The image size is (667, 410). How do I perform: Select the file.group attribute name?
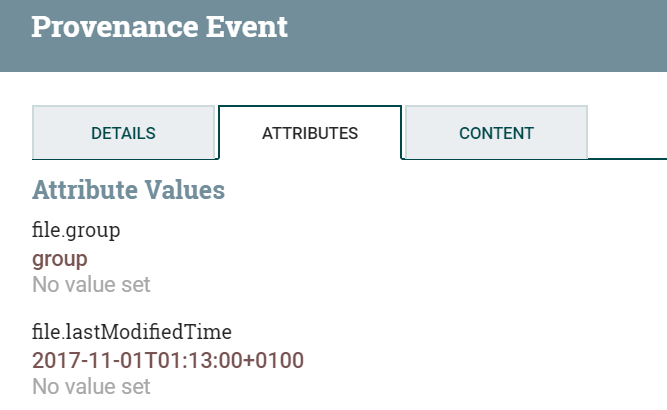pyautogui.click(x=76, y=231)
